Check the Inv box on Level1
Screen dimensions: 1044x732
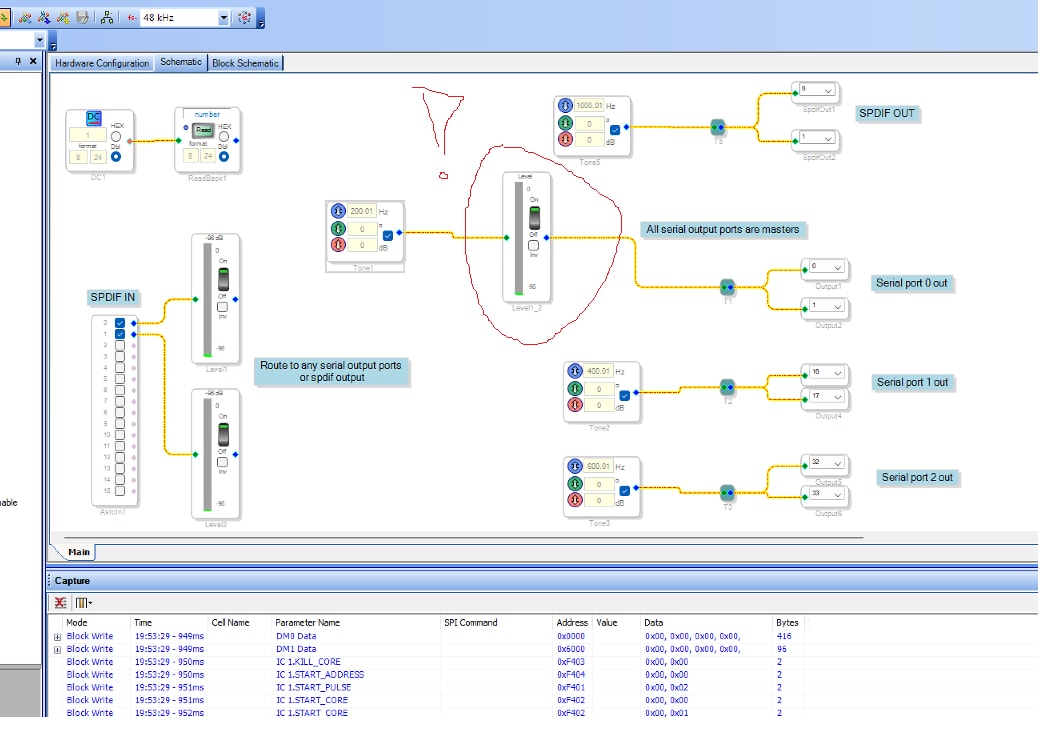[x=222, y=307]
